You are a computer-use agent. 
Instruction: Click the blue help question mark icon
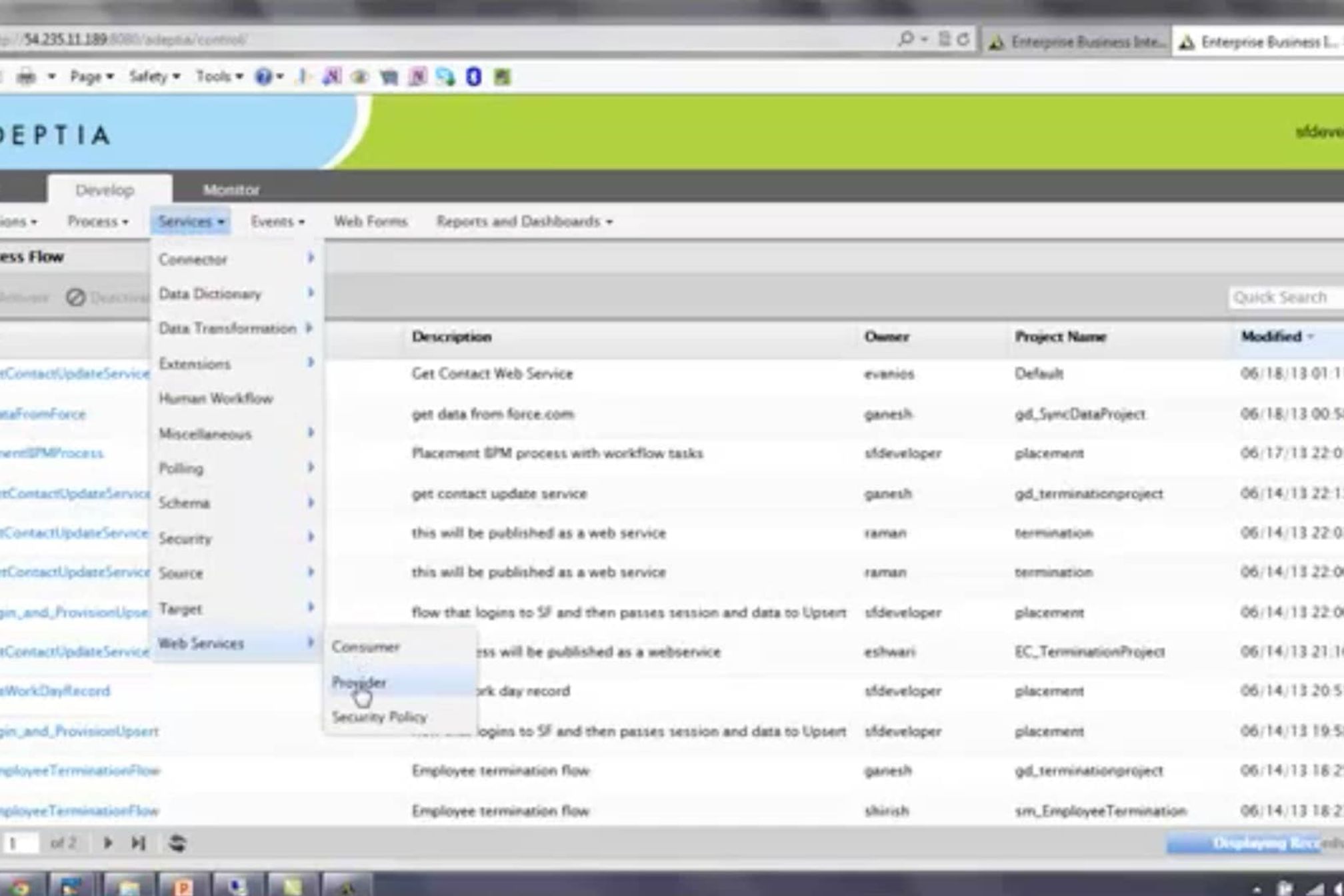(263, 77)
